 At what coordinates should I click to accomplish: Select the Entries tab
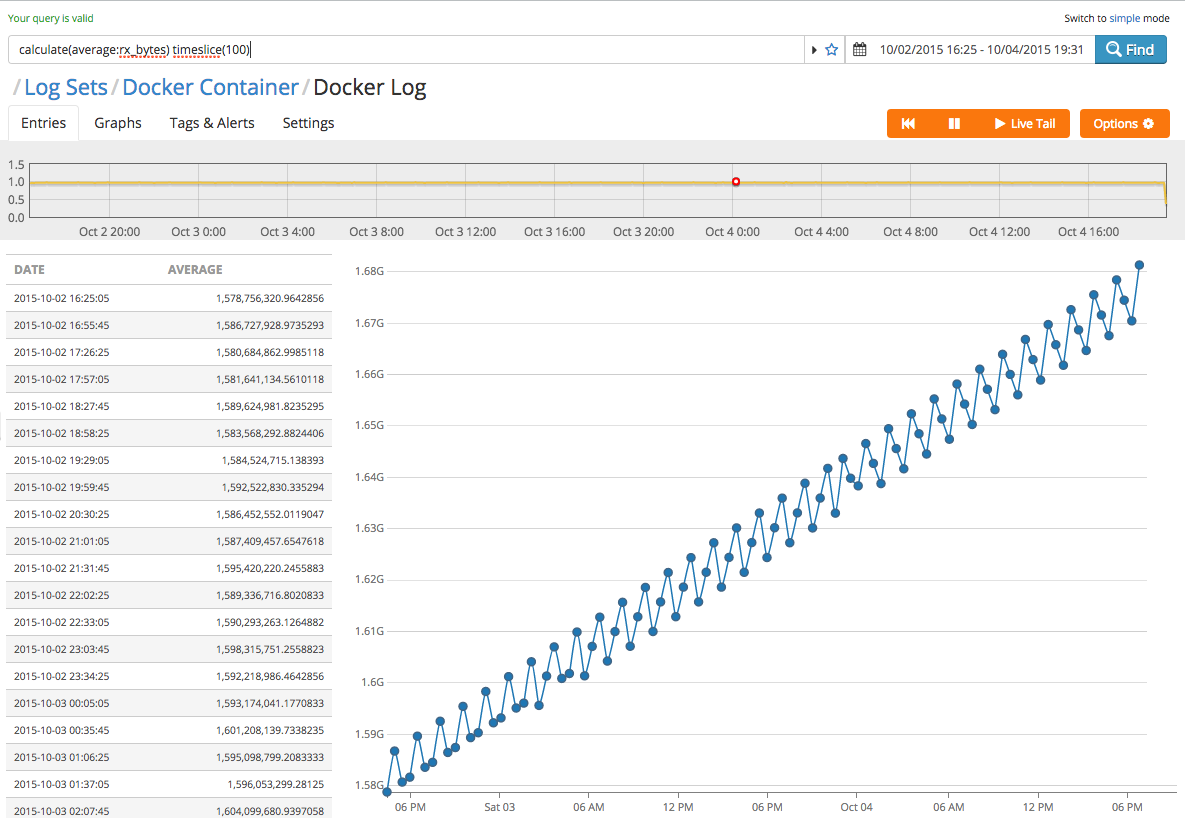click(x=43, y=123)
